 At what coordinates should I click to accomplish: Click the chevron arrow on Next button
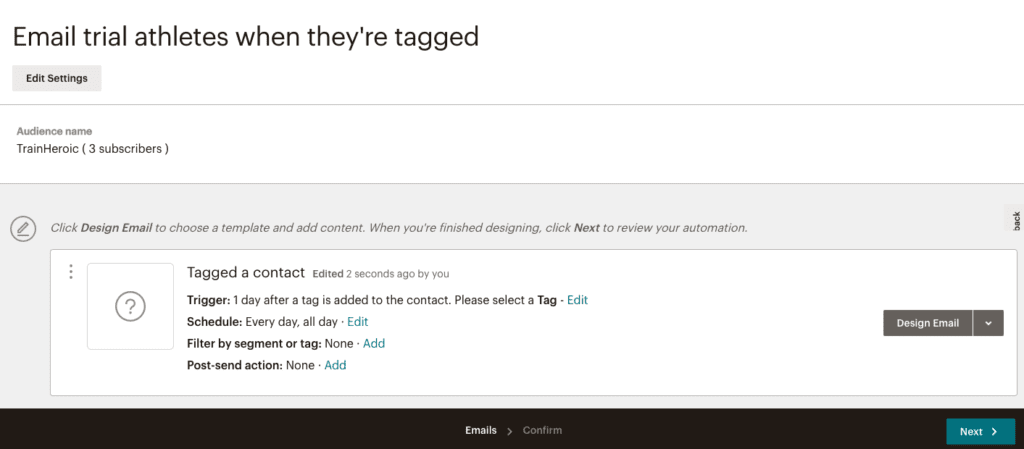pyautogui.click(x=994, y=431)
